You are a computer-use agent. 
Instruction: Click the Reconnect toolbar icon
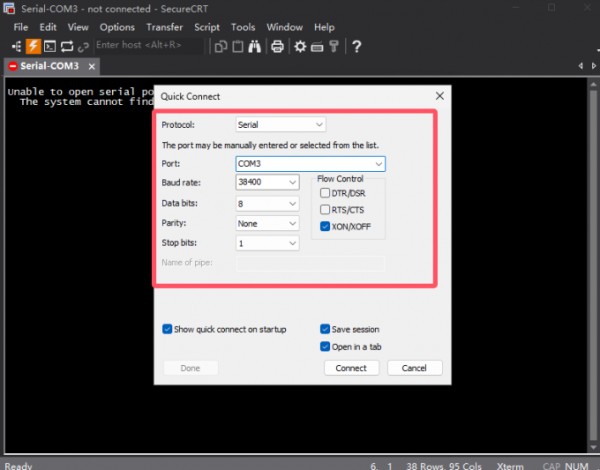click(x=67, y=47)
